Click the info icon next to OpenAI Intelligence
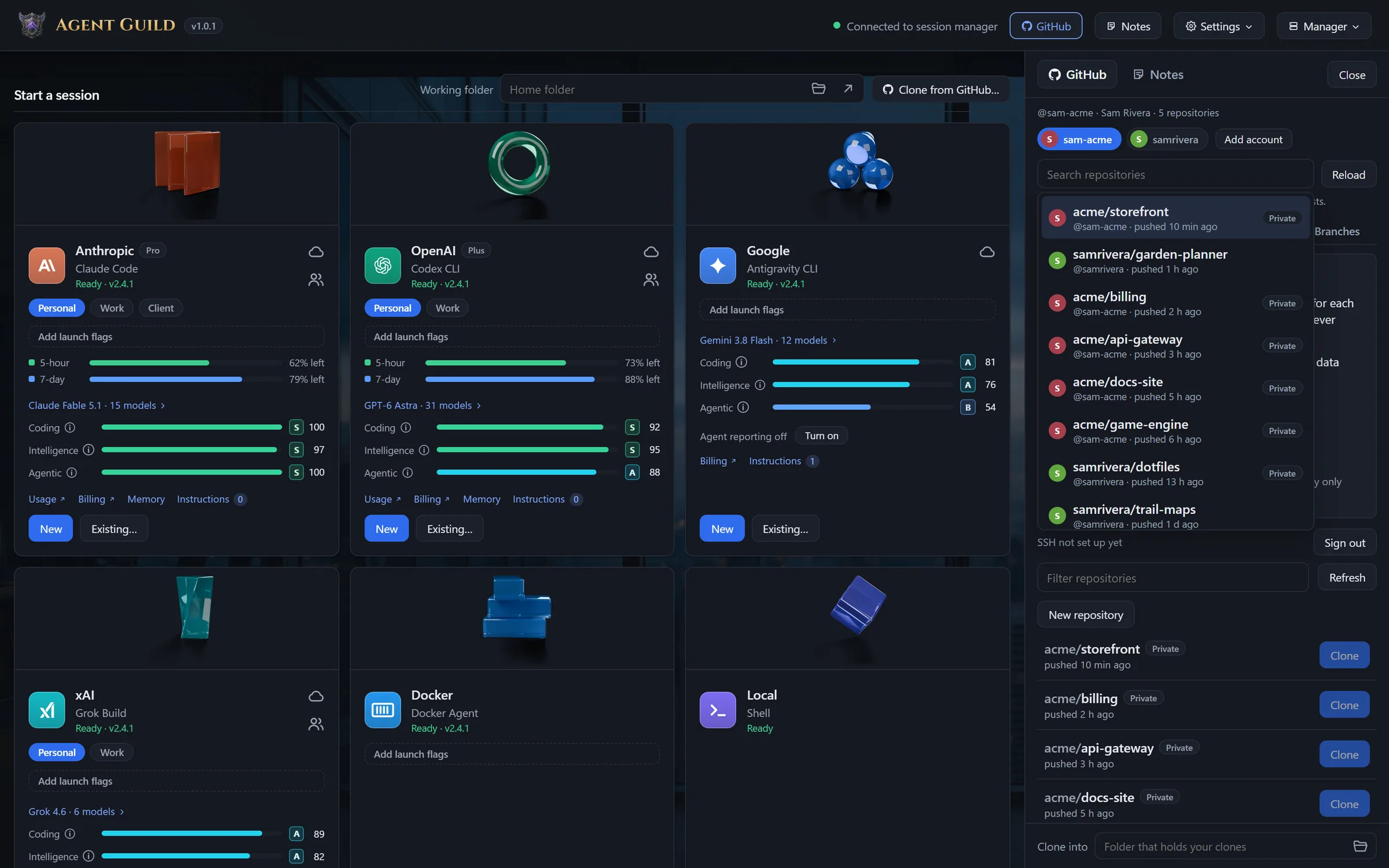This screenshot has width=1389, height=868. (424, 450)
